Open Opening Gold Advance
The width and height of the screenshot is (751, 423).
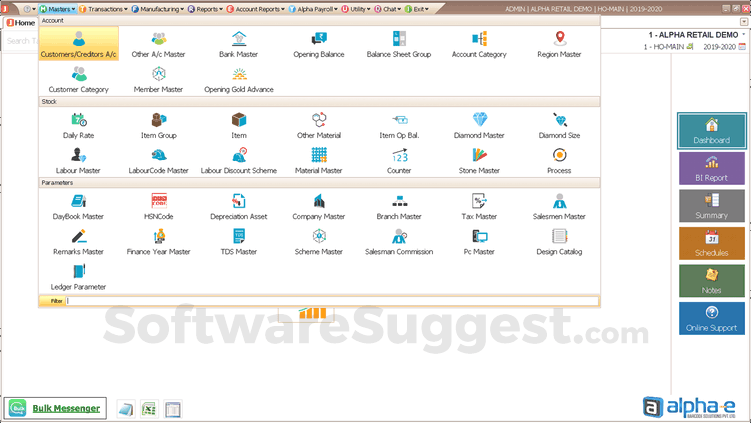tap(239, 80)
